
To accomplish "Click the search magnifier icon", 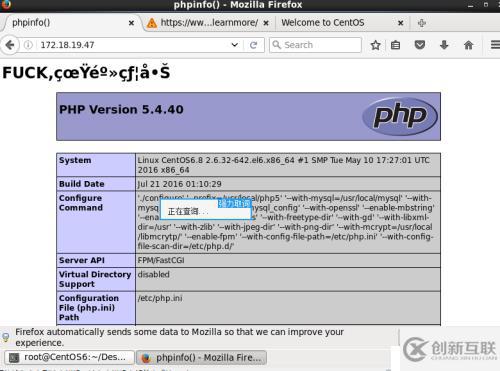I will pos(277,45).
